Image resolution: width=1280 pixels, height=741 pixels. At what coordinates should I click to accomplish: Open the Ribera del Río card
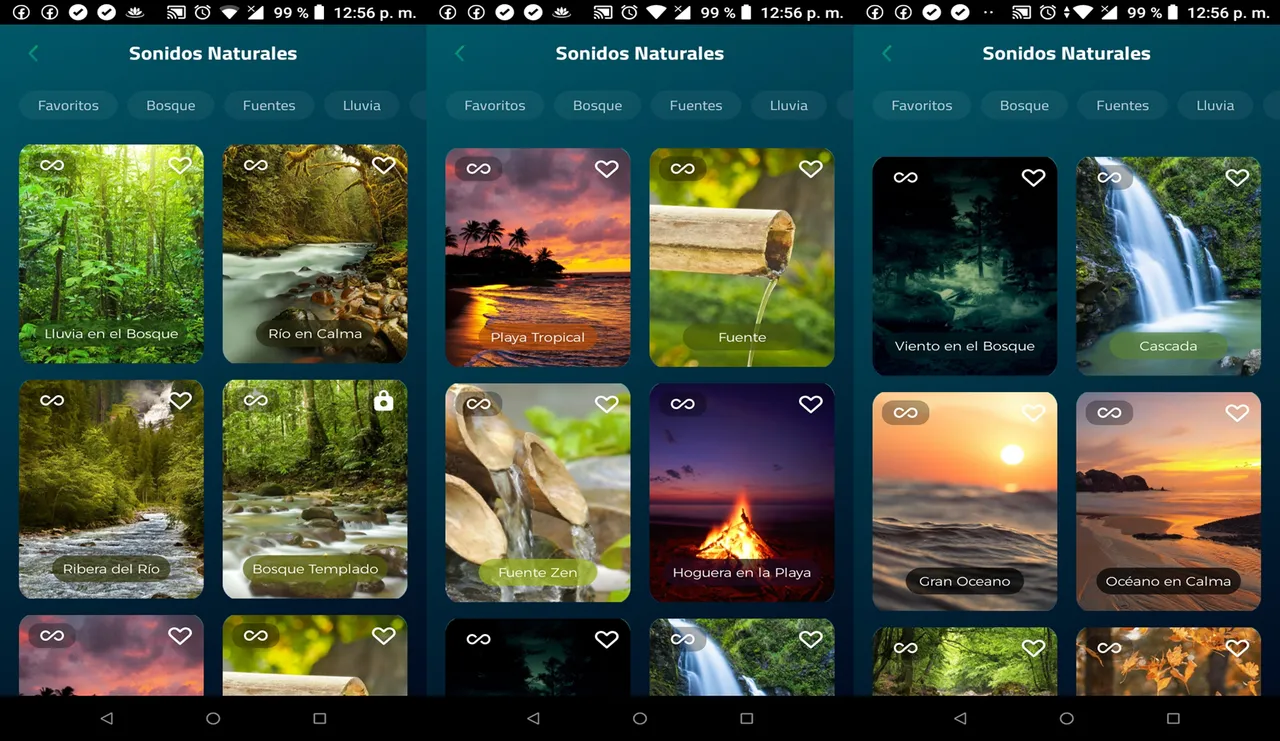click(111, 489)
